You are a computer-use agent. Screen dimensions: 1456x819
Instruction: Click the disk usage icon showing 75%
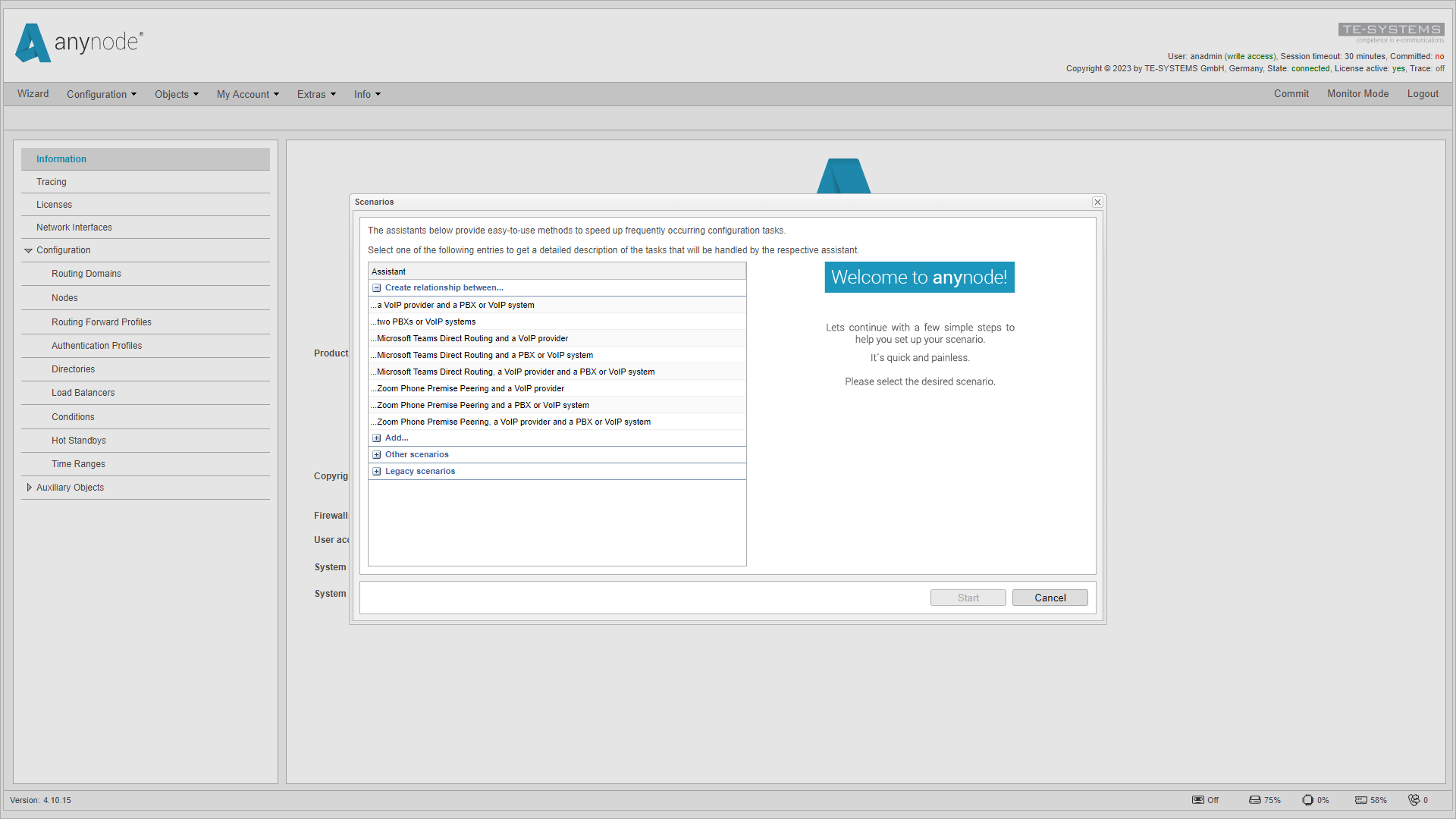point(1255,800)
